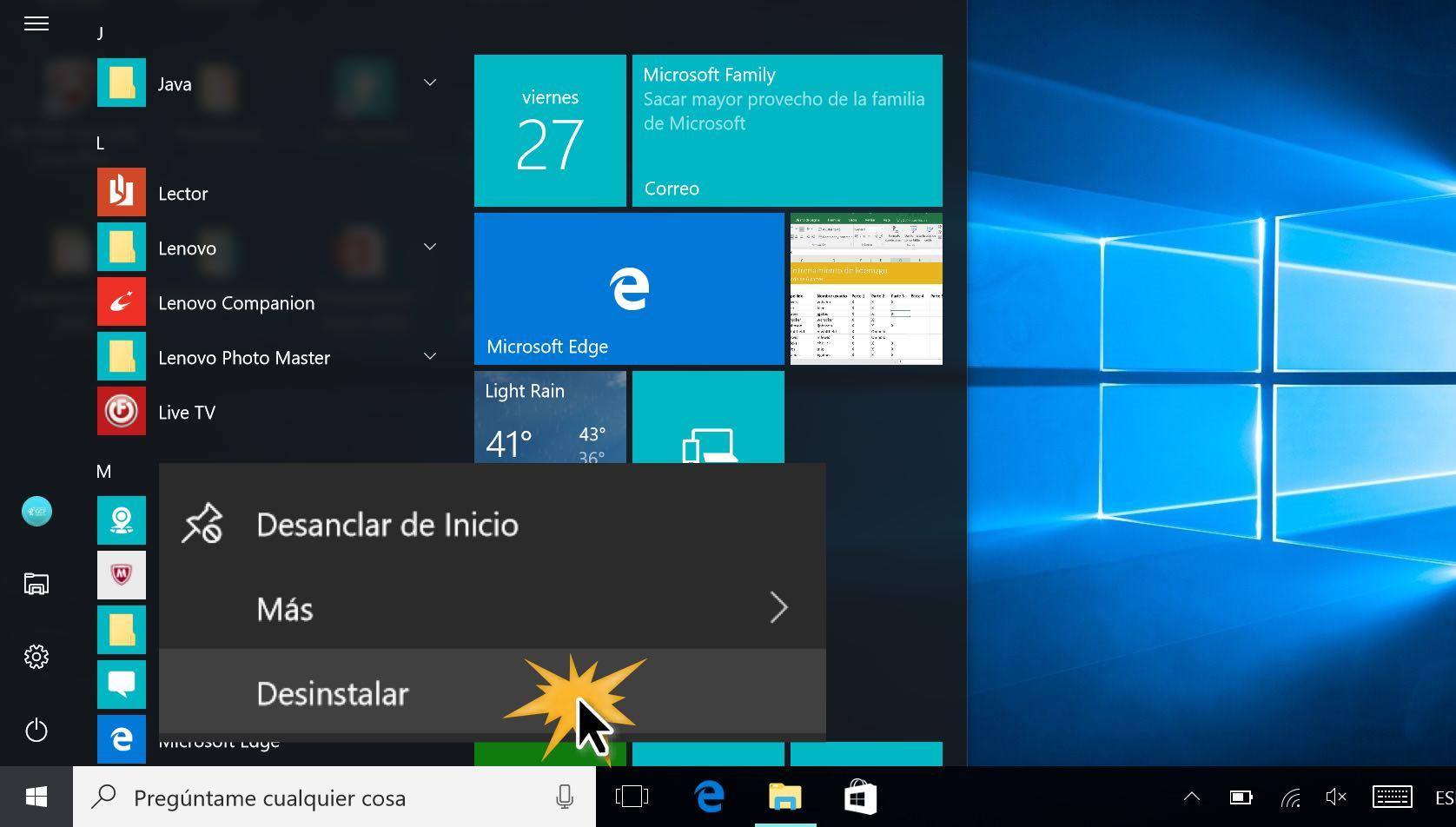The height and width of the screenshot is (827, 1456).
Task: Jump to letter M header
Action: [103, 471]
